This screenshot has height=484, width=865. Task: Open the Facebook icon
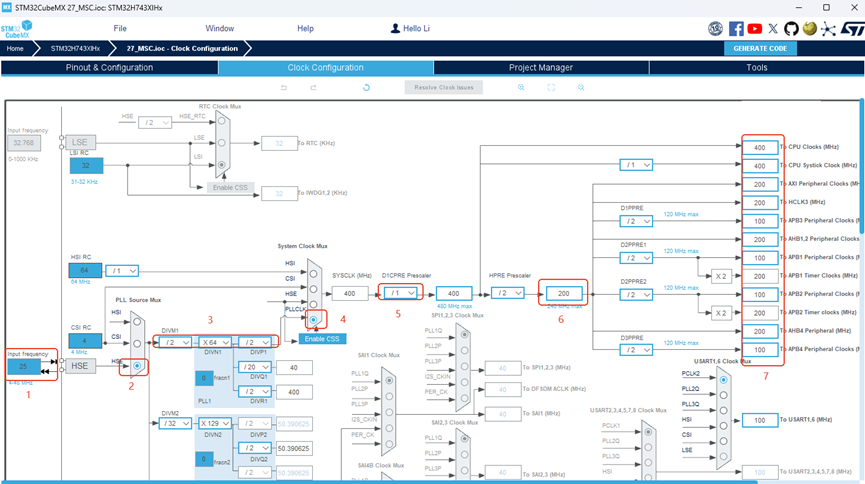click(736, 29)
